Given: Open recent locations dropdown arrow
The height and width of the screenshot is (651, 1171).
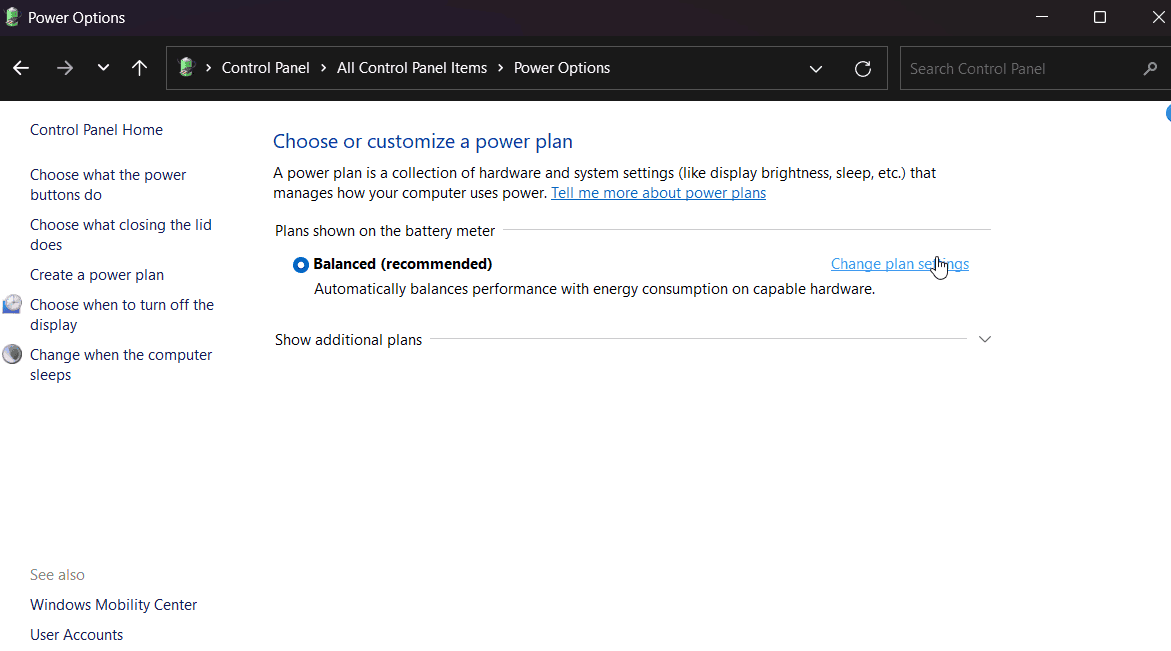Looking at the screenshot, I should 103,68.
